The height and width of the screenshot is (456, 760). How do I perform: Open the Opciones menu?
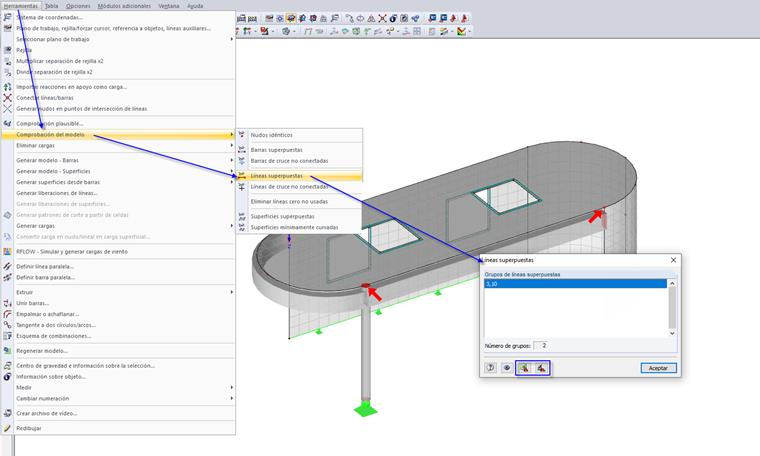coord(78,6)
